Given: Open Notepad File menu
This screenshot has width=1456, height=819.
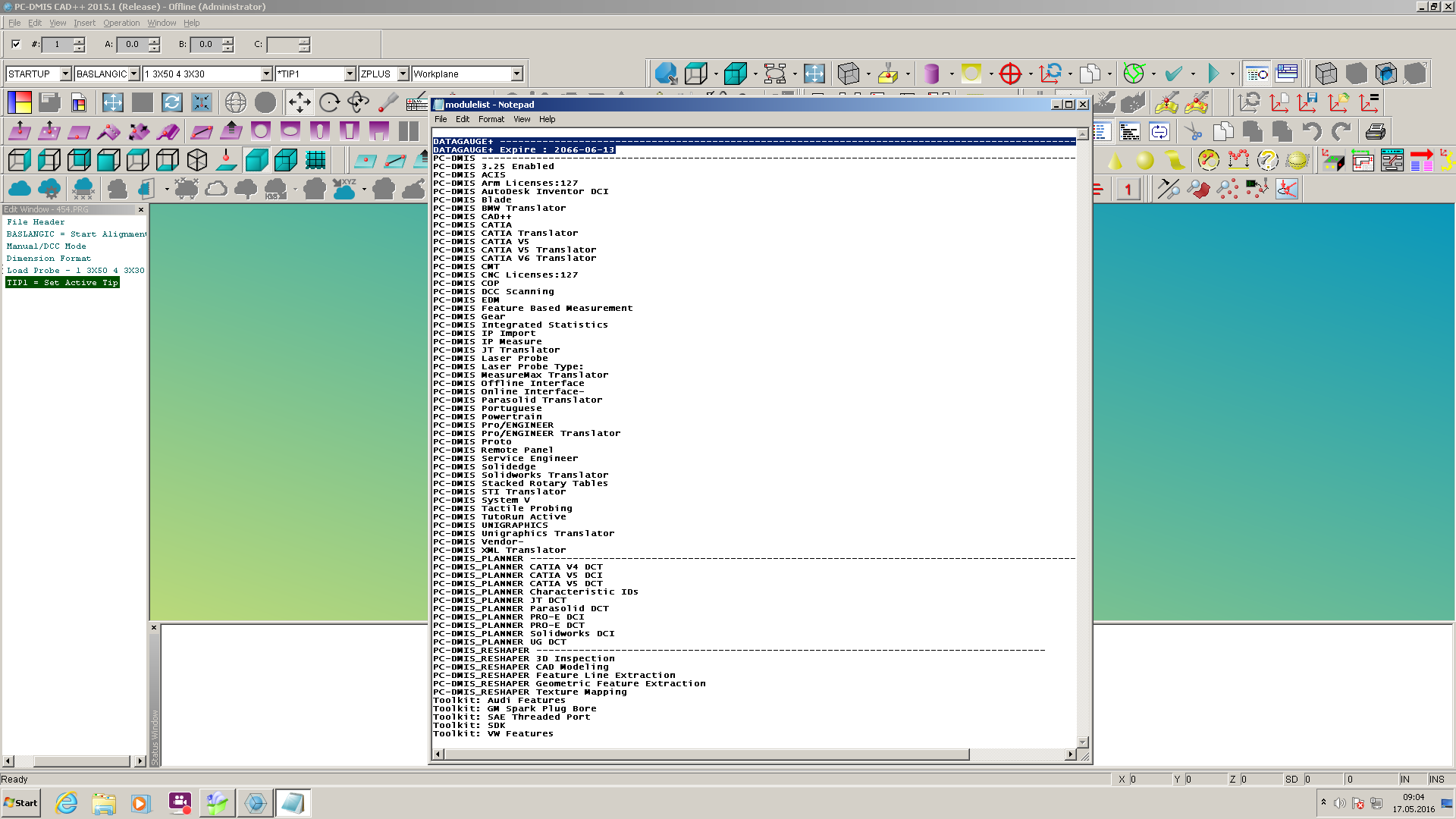Looking at the screenshot, I should 441,119.
